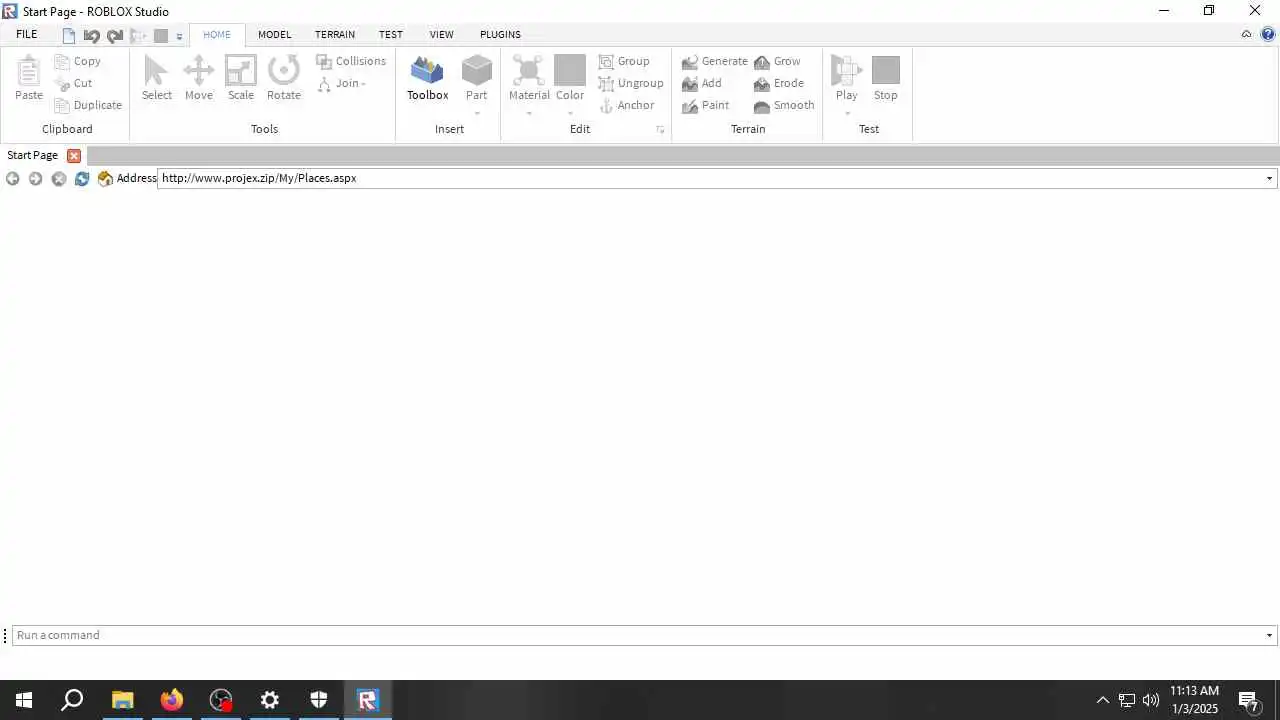Expand the Part dropdown arrow

click(477, 112)
